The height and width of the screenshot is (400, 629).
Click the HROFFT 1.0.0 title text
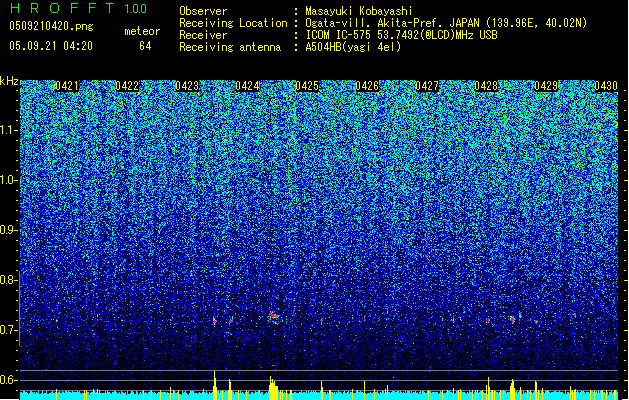click(x=79, y=8)
